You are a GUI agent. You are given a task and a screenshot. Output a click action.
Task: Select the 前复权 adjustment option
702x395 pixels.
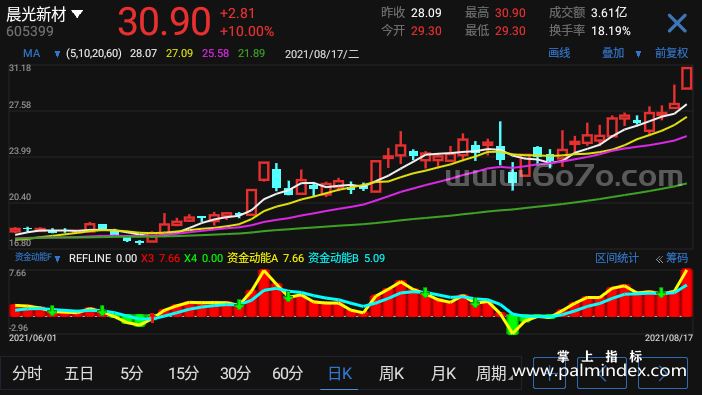click(x=671, y=53)
